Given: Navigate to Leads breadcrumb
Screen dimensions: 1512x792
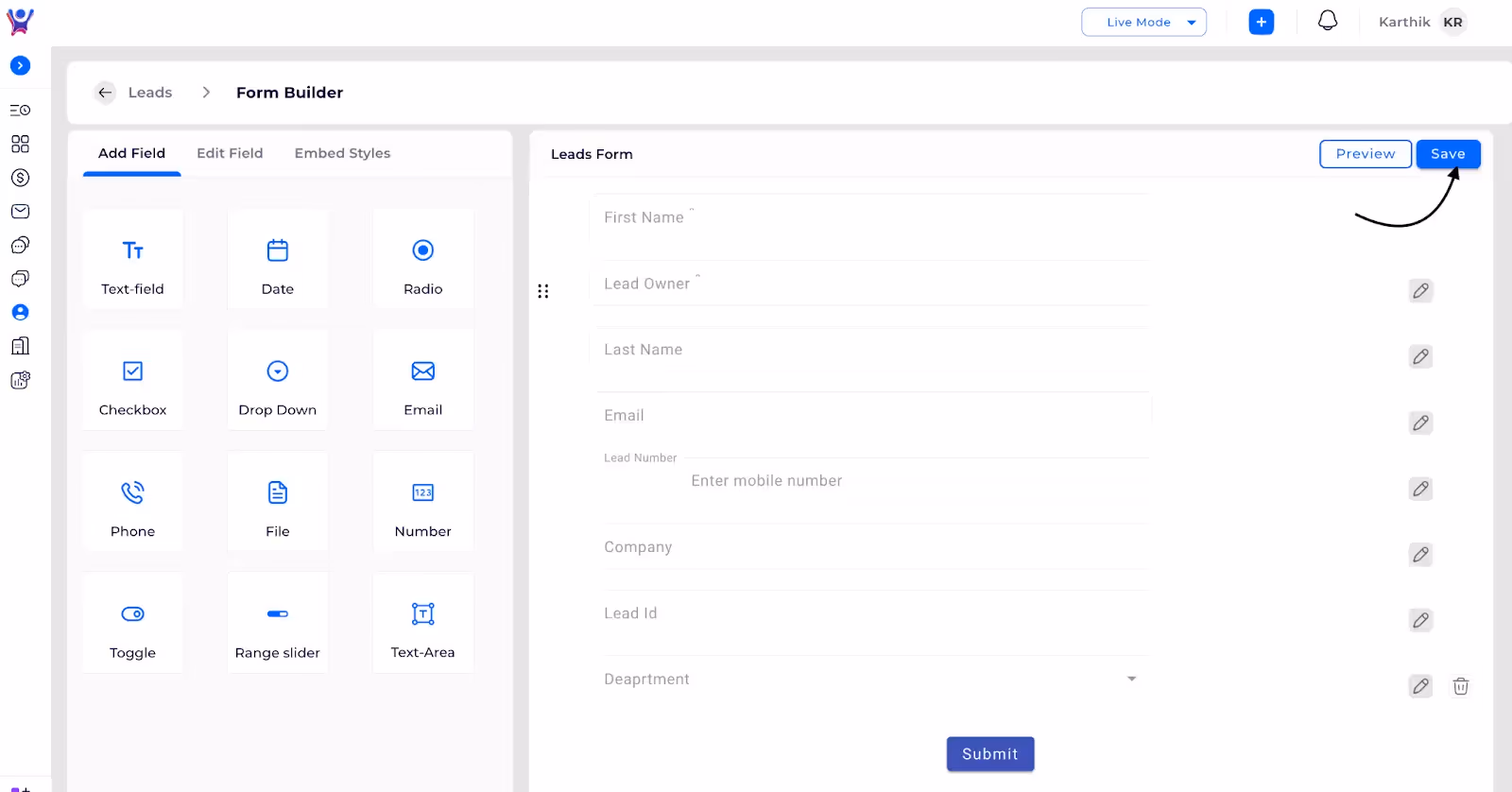Looking at the screenshot, I should [150, 93].
